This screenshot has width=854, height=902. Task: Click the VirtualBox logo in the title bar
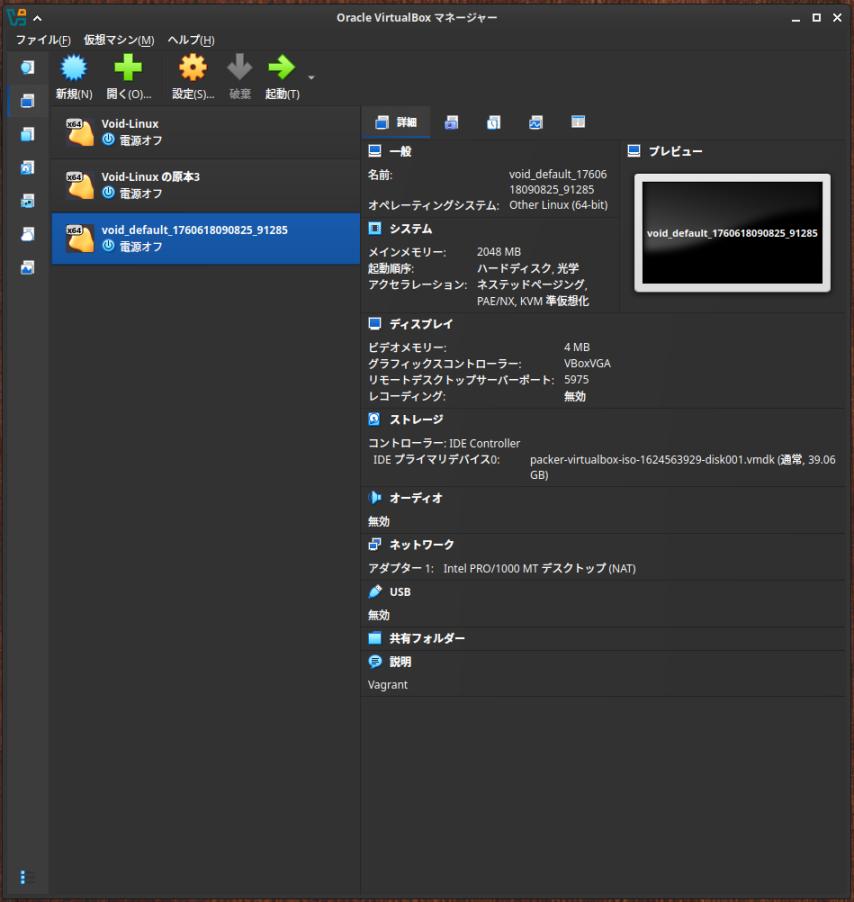(x=17, y=17)
